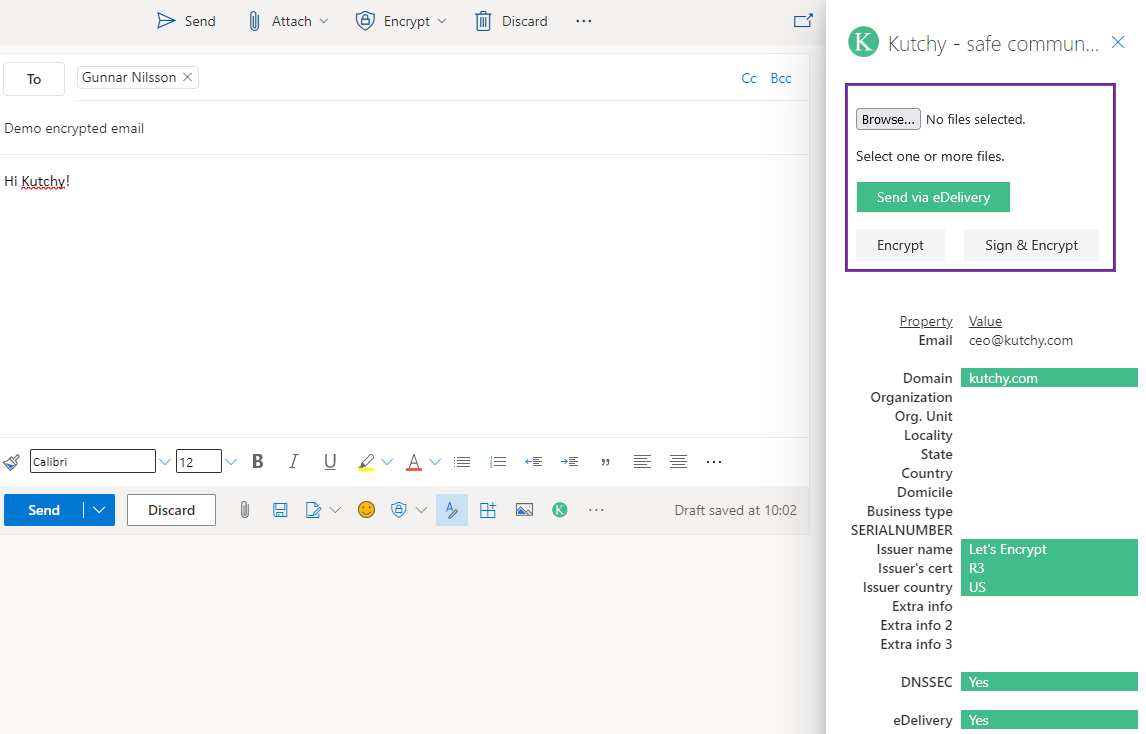Click the Sign & Encrypt button
This screenshot has width=1146, height=734.
pyautogui.click(x=1031, y=245)
